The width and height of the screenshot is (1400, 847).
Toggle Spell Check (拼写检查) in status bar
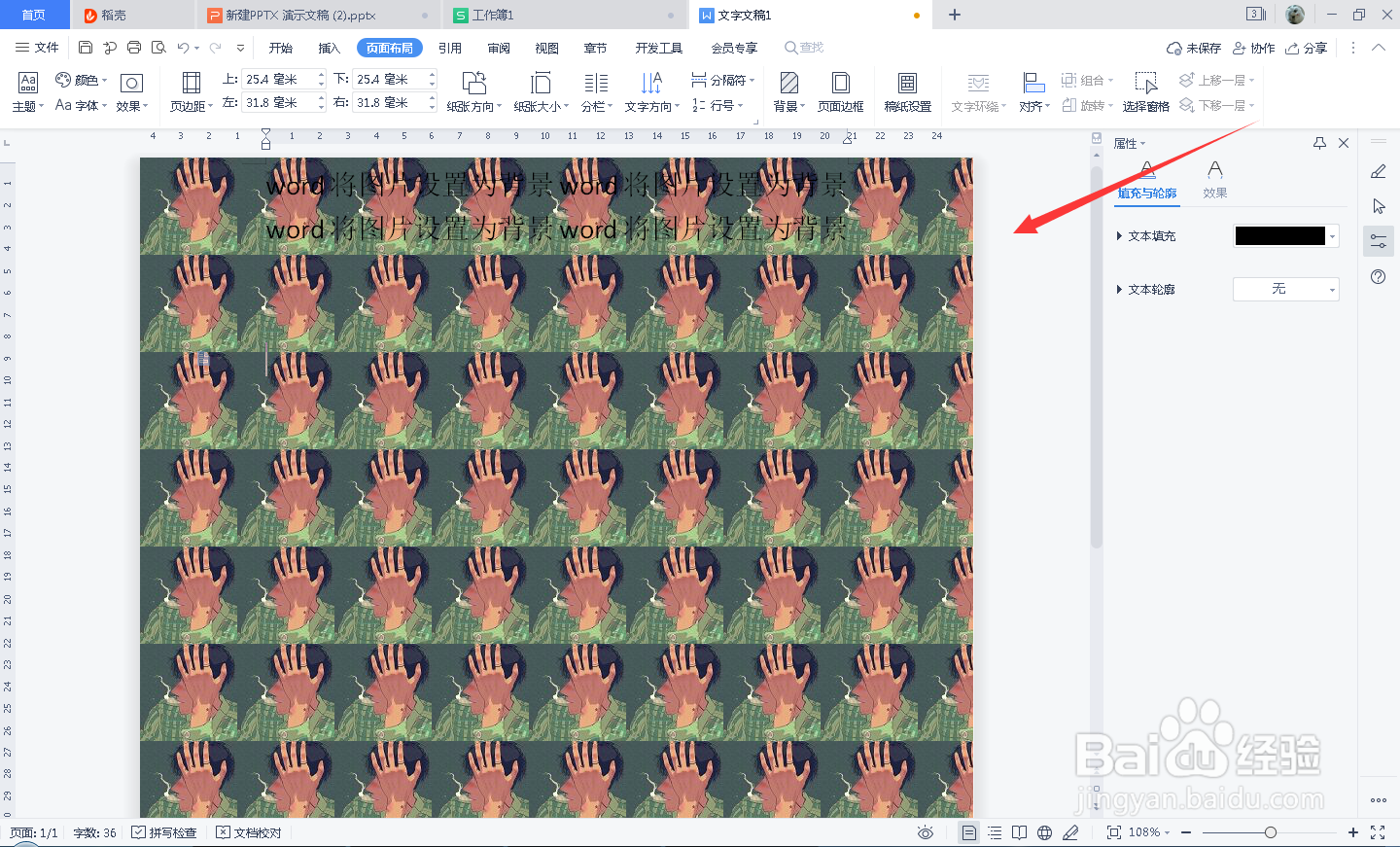click(x=164, y=832)
